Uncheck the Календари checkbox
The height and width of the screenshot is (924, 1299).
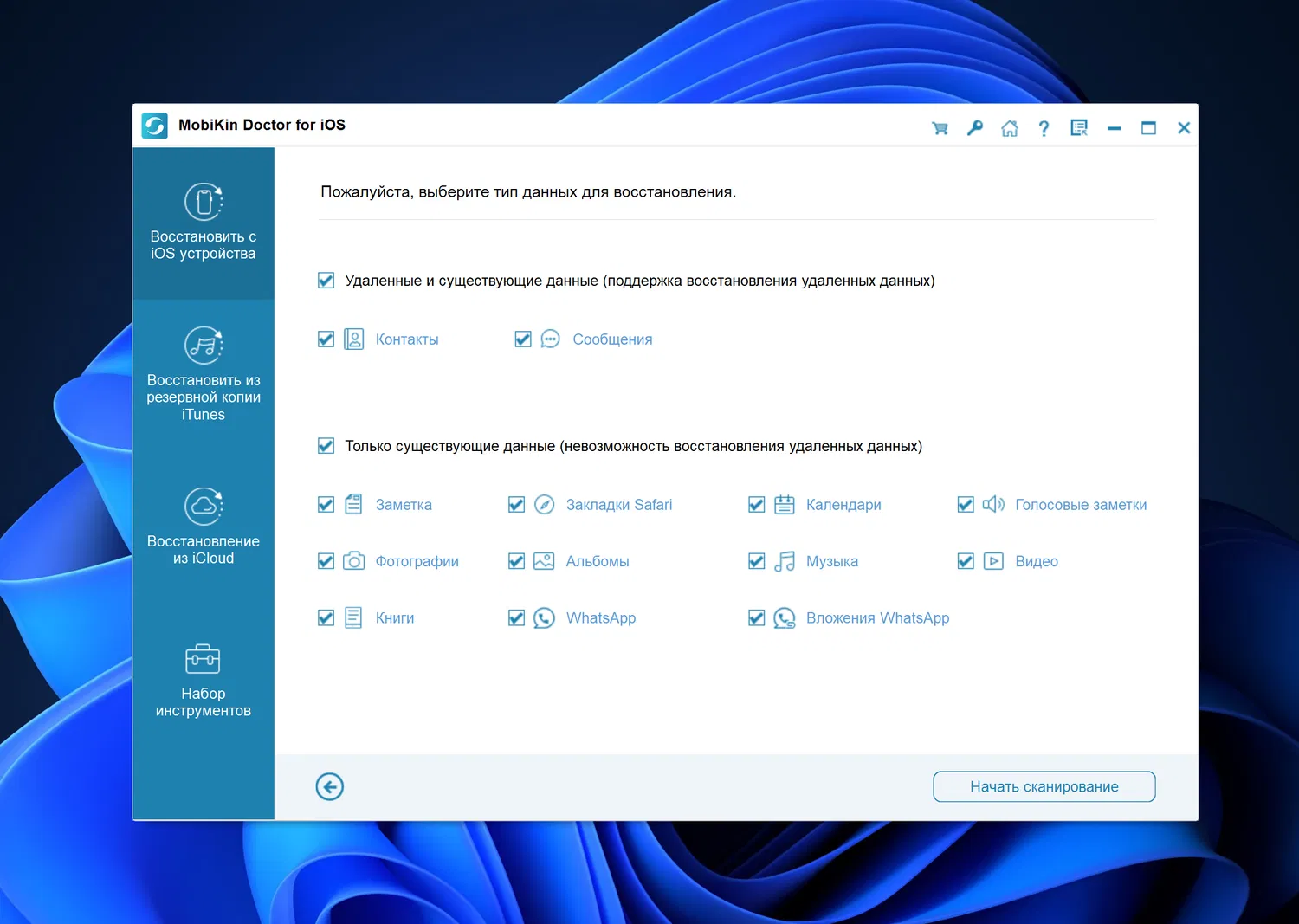coord(757,505)
